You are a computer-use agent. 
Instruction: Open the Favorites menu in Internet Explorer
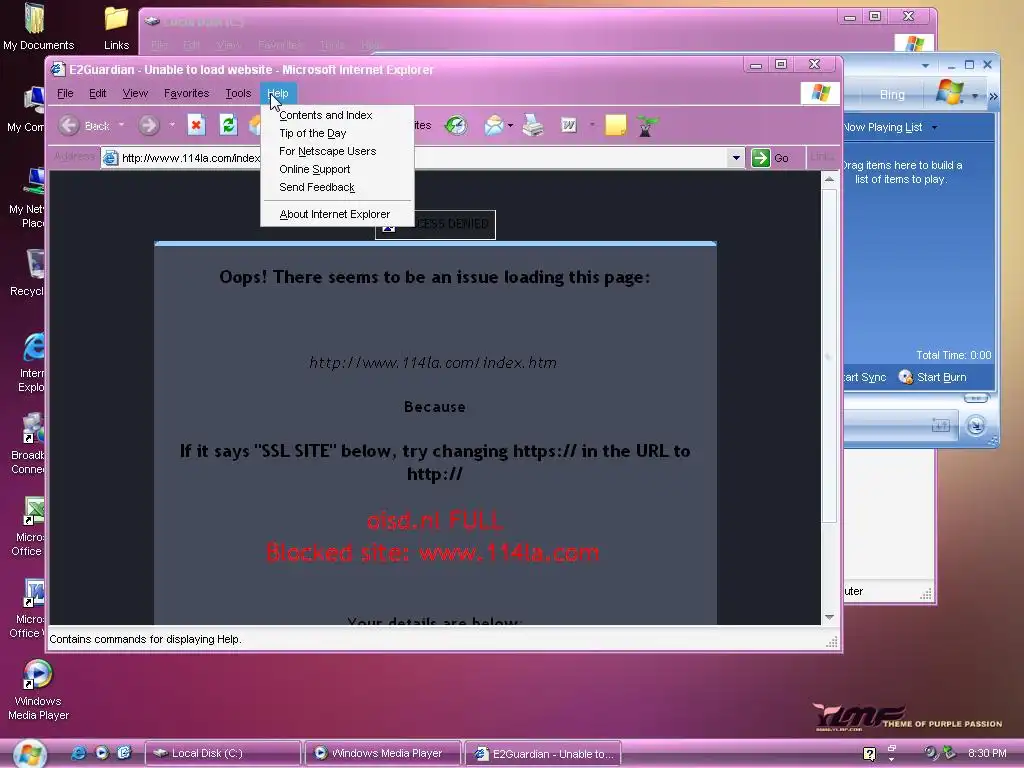(x=187, y=93)
